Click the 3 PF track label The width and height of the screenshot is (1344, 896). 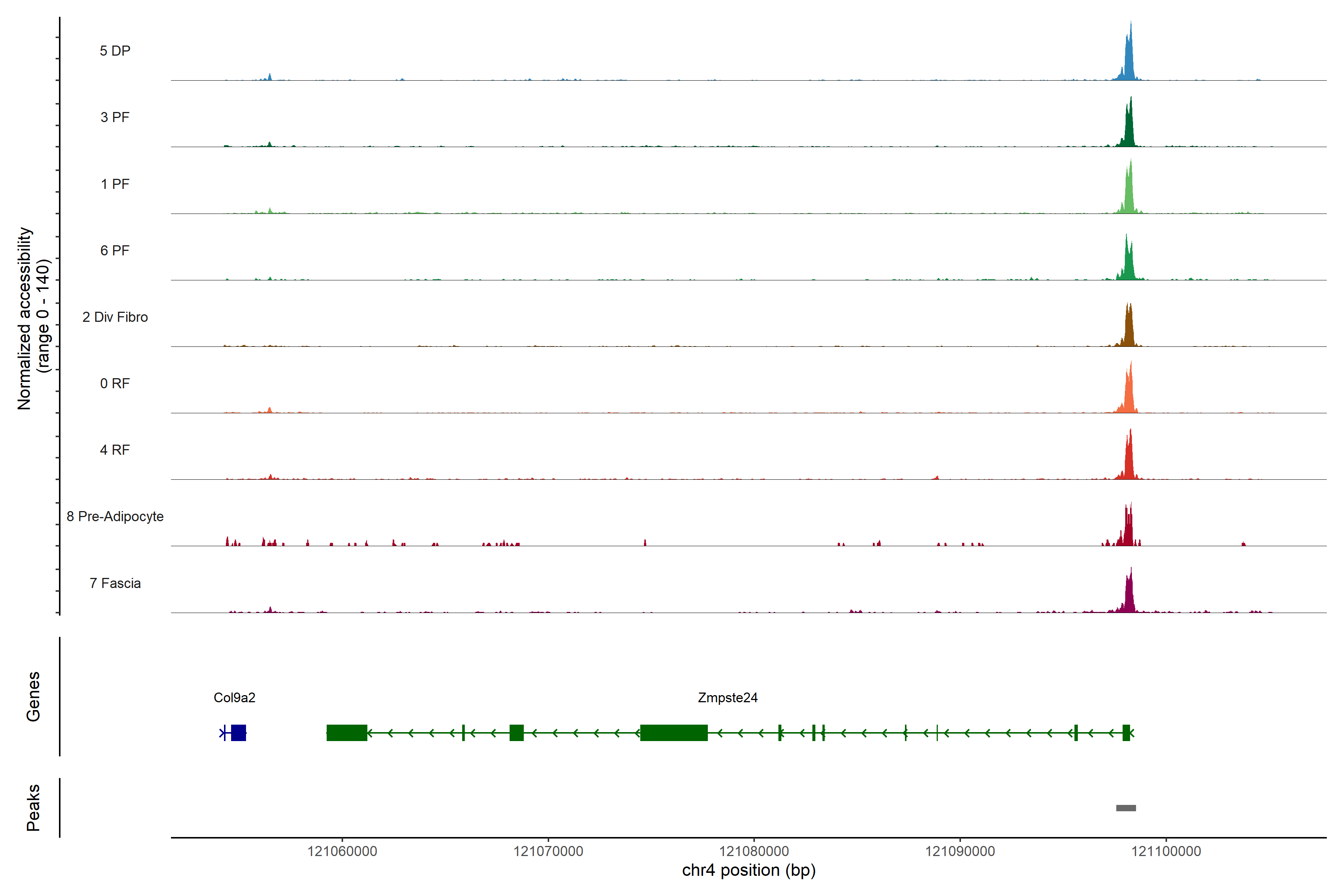point(115,117)
